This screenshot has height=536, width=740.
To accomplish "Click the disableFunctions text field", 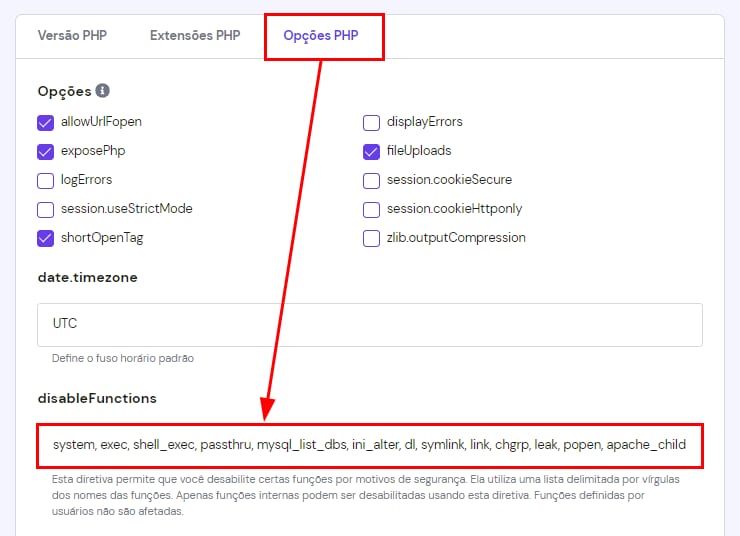I will [369, 444].
